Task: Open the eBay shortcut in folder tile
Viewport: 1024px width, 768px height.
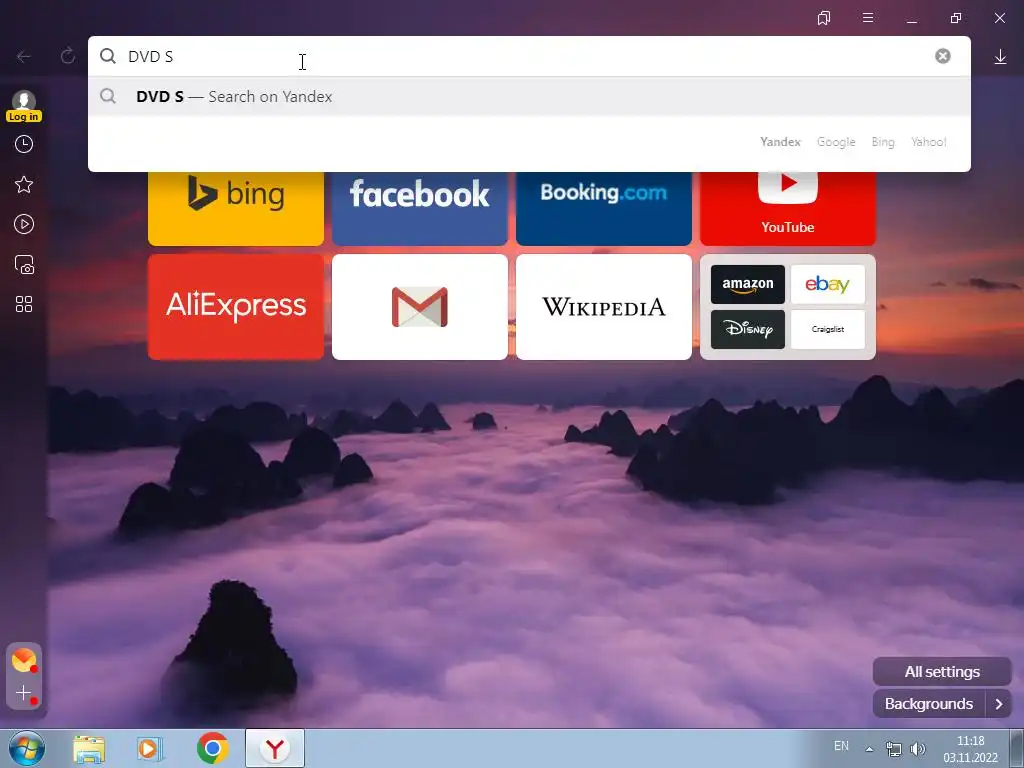Action: [827, 285]
